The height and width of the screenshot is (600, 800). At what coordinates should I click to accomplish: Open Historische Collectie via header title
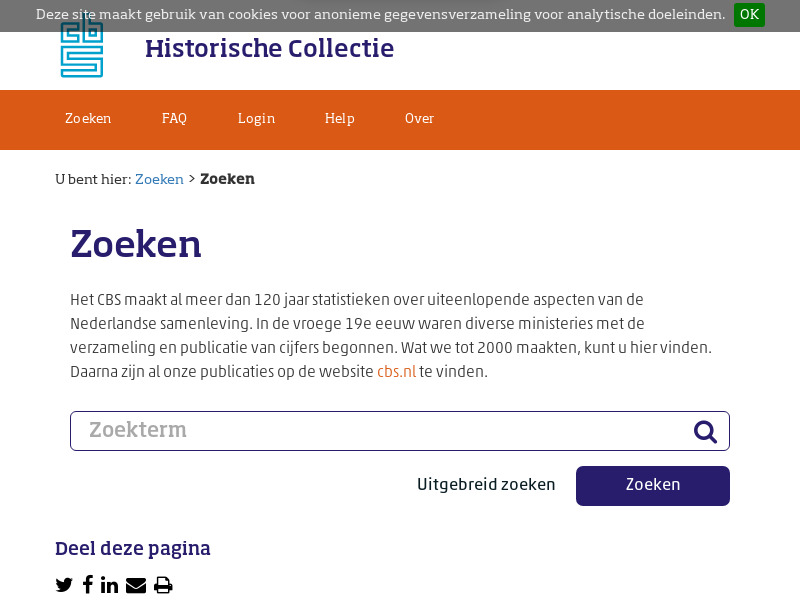tap(269, 48)
